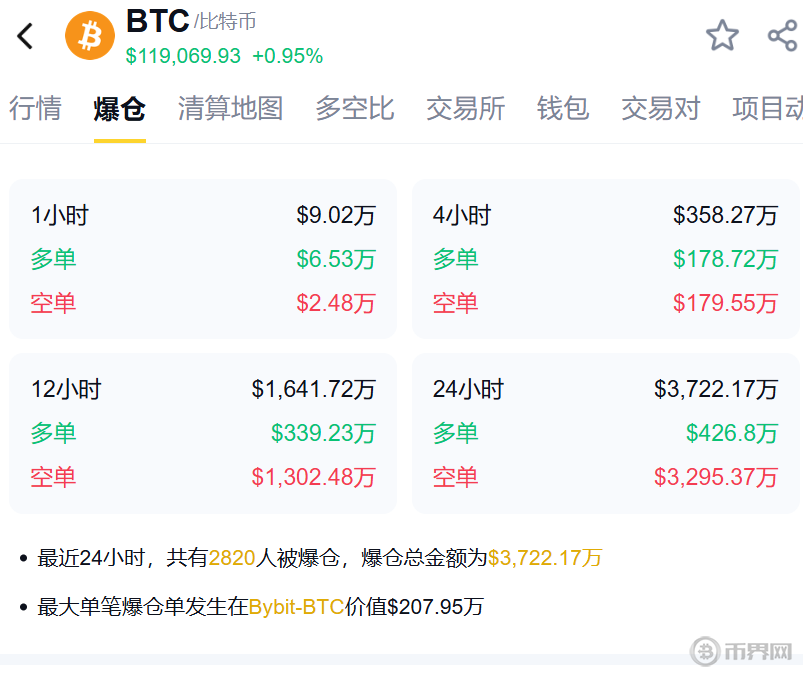The image size is (803, 679).
Task: Open the 清算地图 tab
Action: click(230, 108)
